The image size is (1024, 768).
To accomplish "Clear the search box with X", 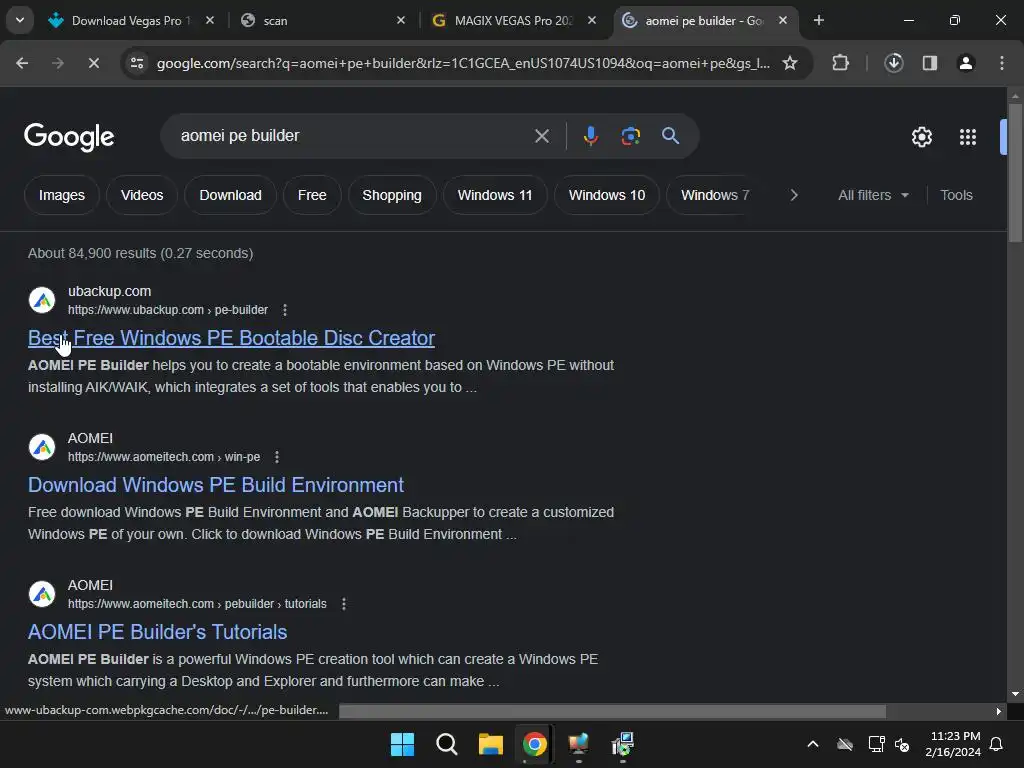I will 541,136.
